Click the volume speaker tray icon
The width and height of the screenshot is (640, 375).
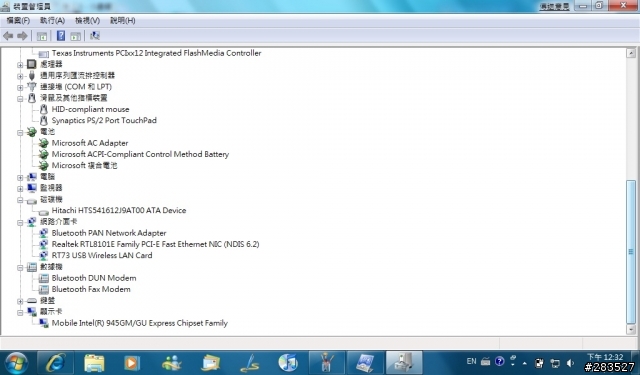(x=571, y=363)
